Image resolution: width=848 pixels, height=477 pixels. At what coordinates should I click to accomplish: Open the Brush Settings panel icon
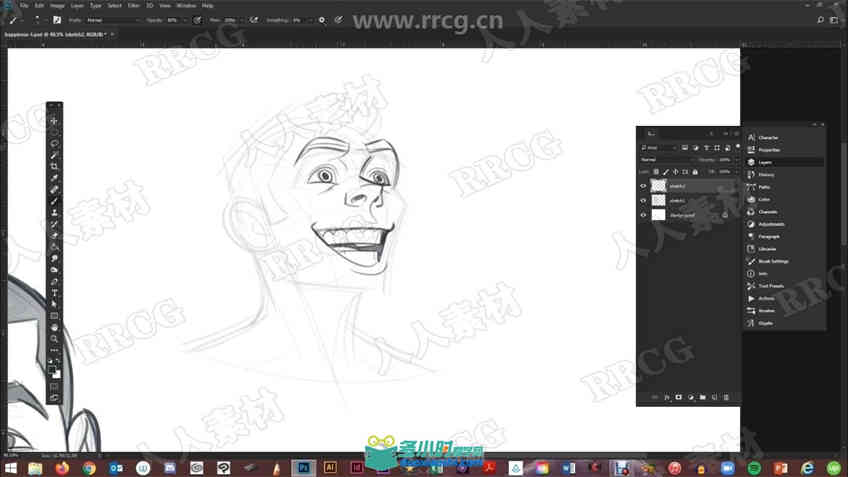click(x=751, y=261)
